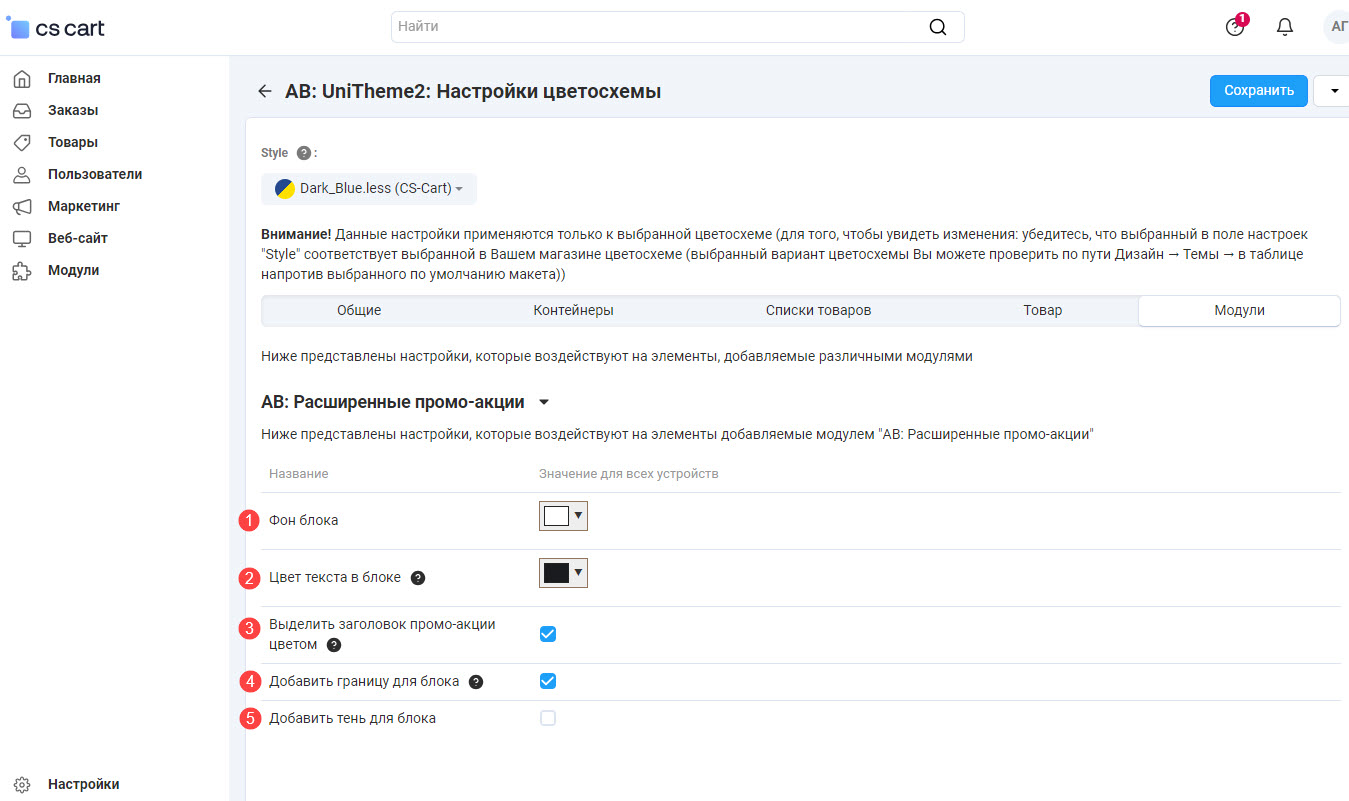The height and width of the screenshot is (801, 1349).
Task: Open the Фон блока color picker
Action: (x=562, y=516)
